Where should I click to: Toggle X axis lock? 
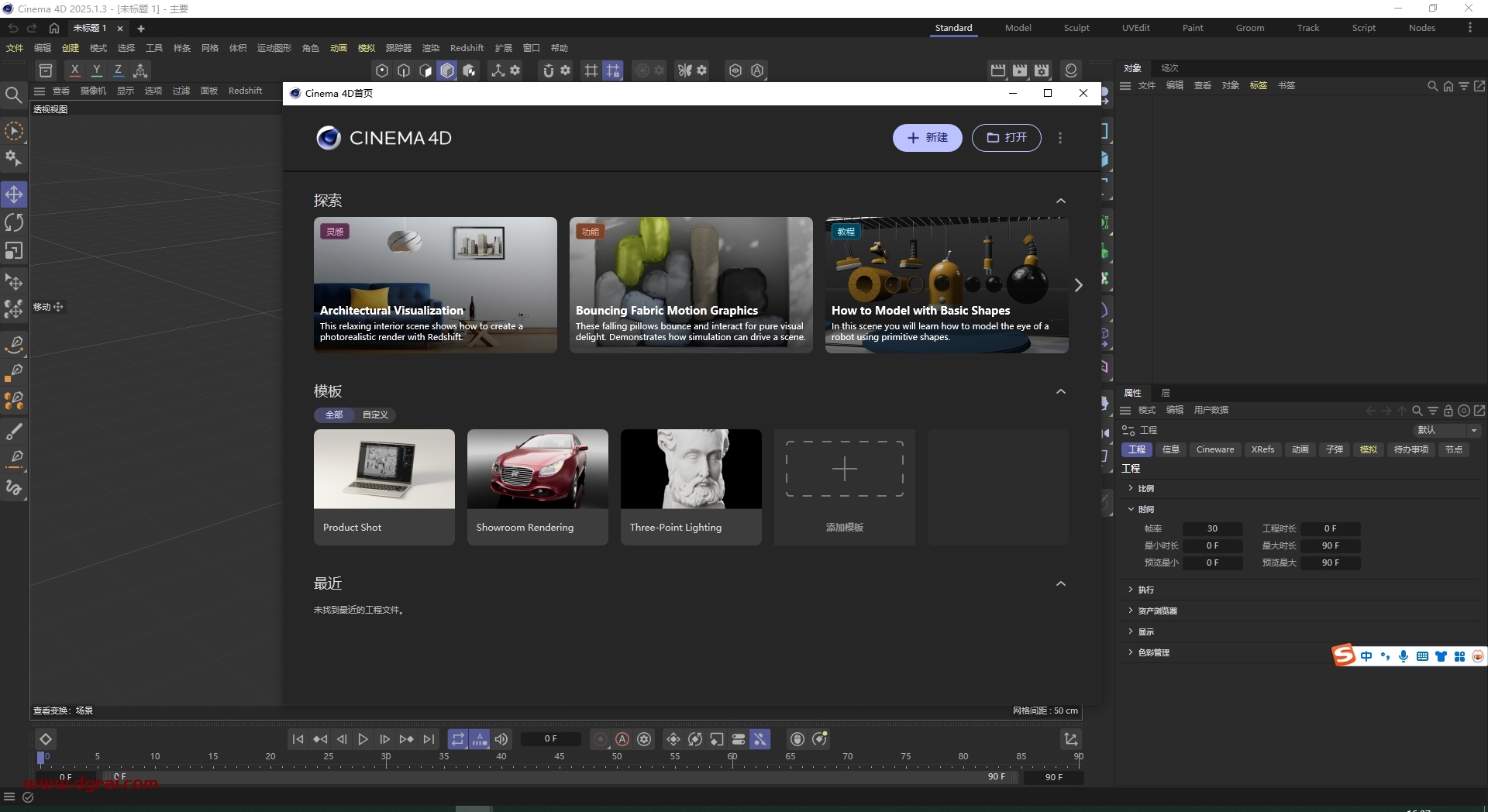pos(74,71)
